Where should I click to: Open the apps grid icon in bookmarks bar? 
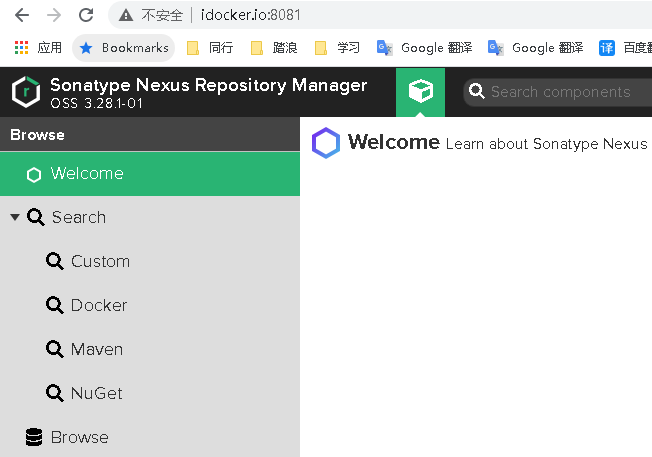21,48
